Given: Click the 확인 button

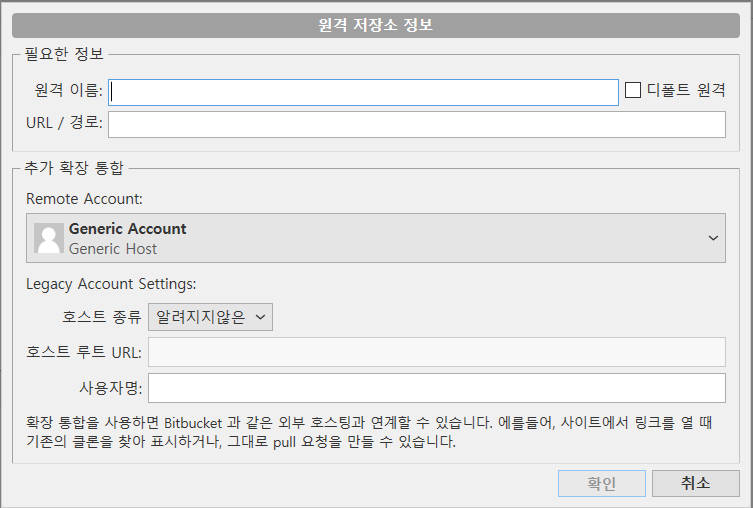Looking at the screenshot, I should tap(602, 483).
